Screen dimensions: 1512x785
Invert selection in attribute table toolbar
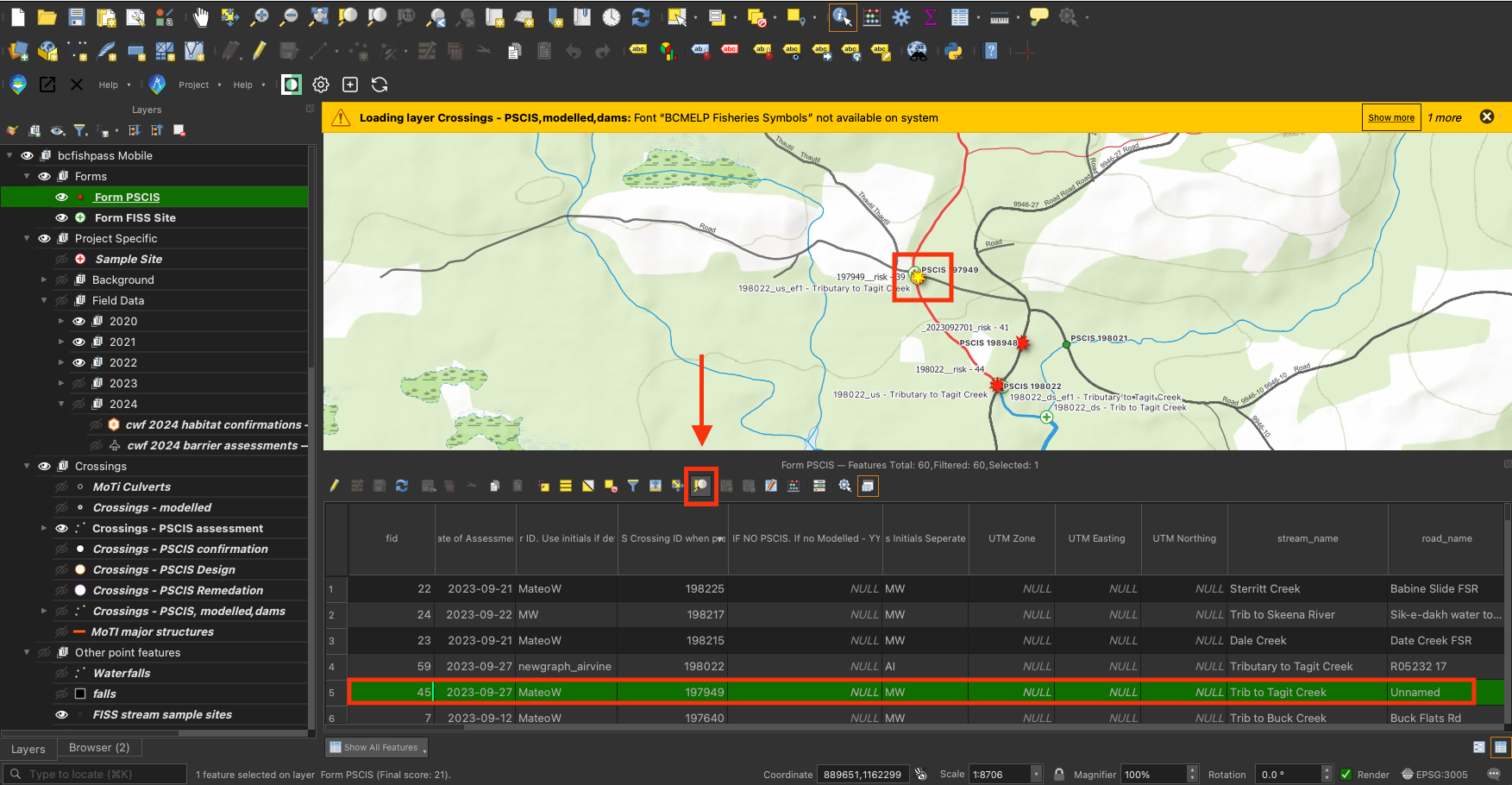(x=588, y=486)
